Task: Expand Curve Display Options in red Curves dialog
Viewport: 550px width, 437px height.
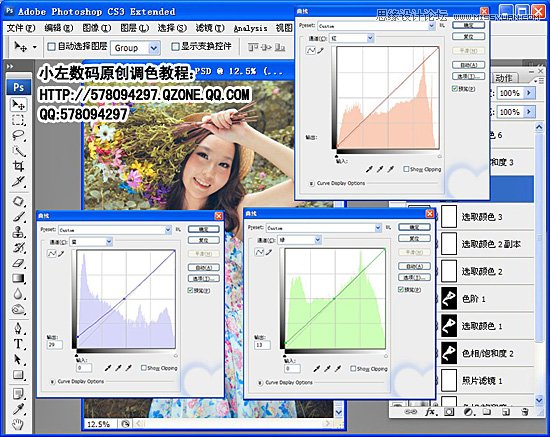Action: [312, 183]
